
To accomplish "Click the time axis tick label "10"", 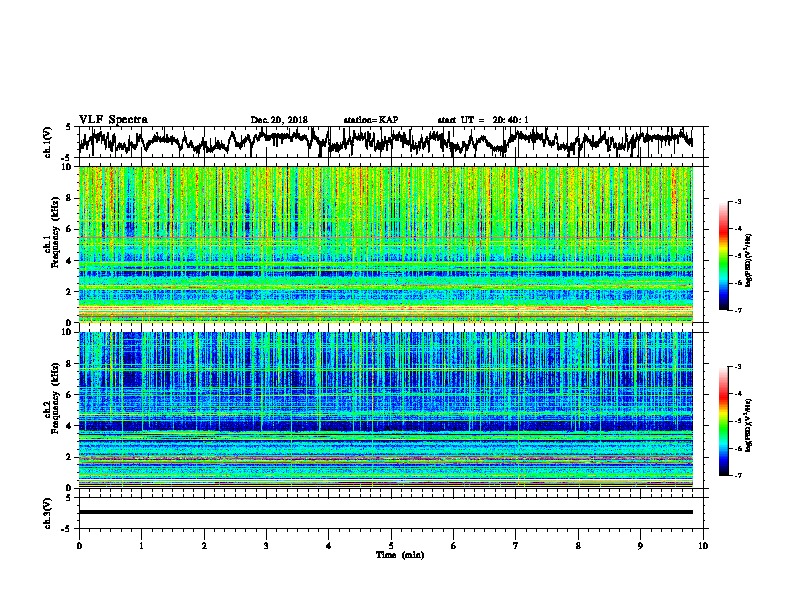I will [x=703, y=546].
